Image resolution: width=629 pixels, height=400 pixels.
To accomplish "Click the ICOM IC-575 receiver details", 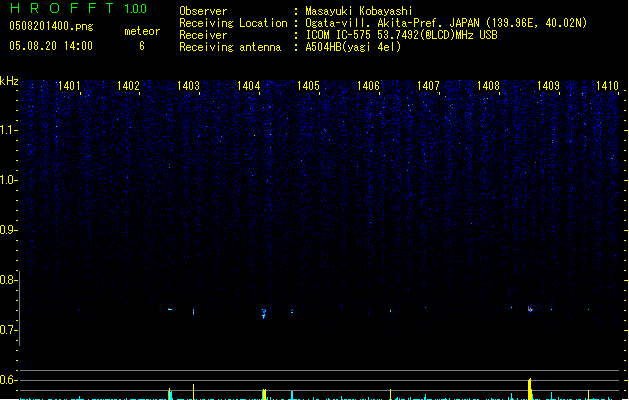I will [402, 35].
